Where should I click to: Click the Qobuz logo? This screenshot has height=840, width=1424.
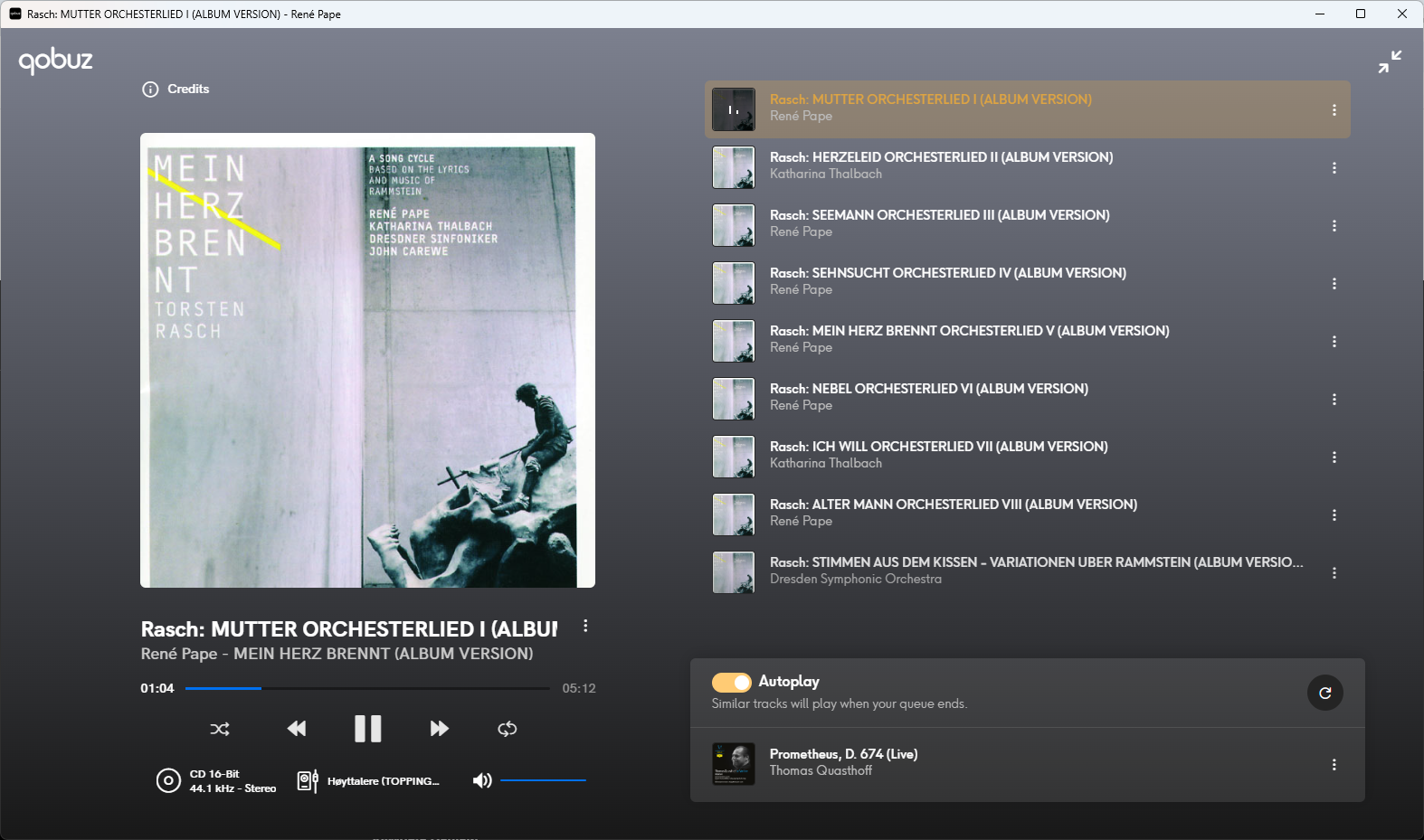point(56,61)
